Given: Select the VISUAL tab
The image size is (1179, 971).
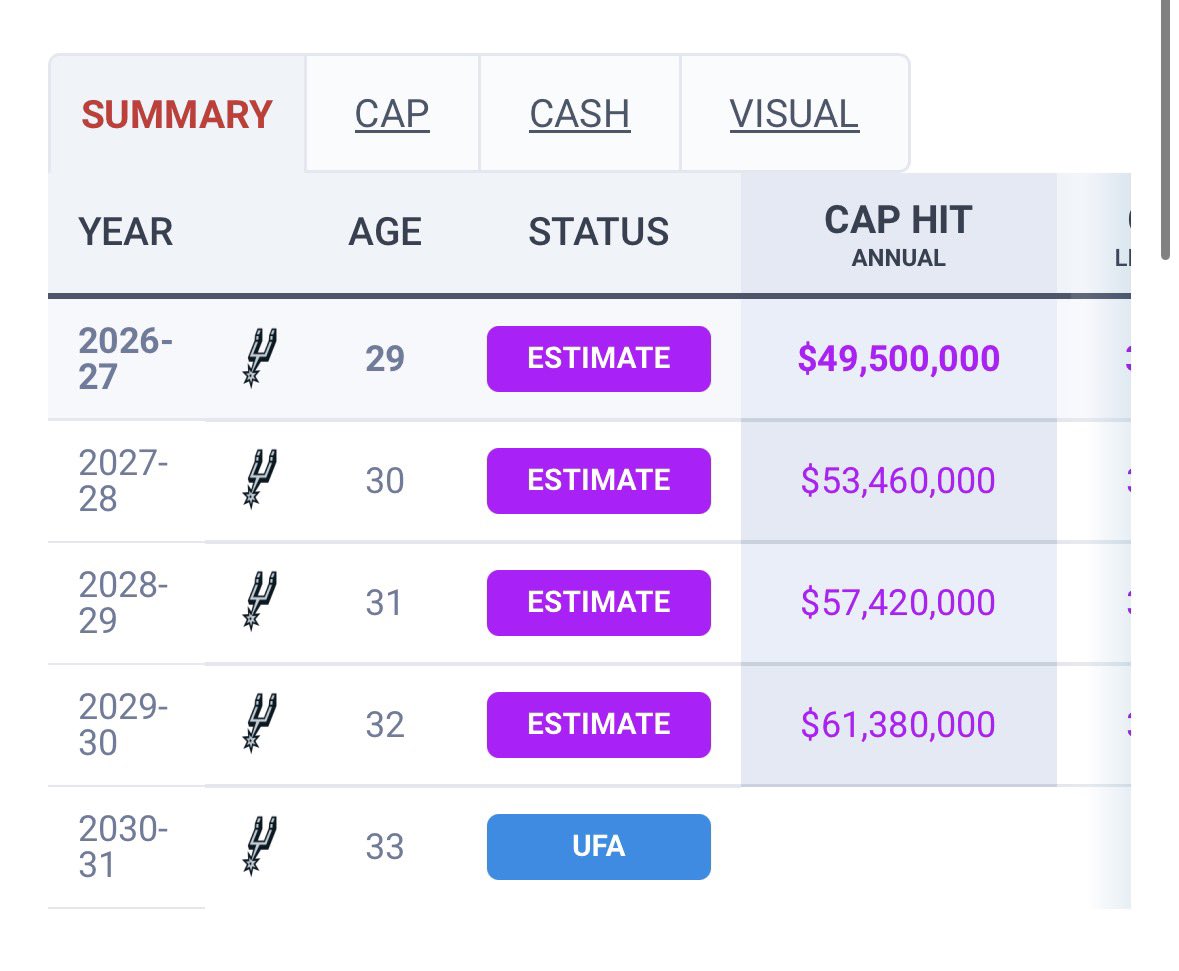Looking at the screenshot, I should [x=794, y=114].
